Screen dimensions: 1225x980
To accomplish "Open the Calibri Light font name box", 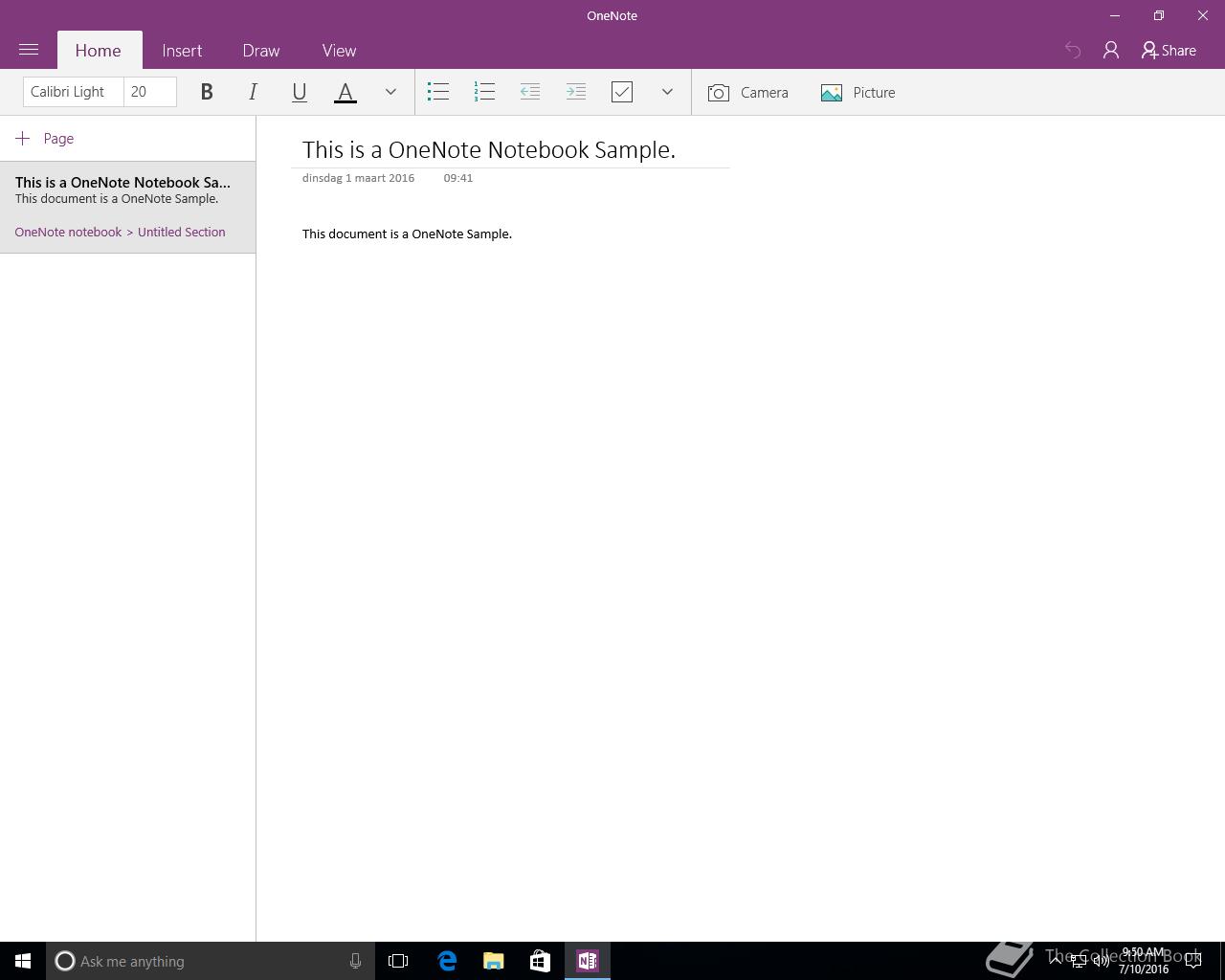I will [73, 92].
